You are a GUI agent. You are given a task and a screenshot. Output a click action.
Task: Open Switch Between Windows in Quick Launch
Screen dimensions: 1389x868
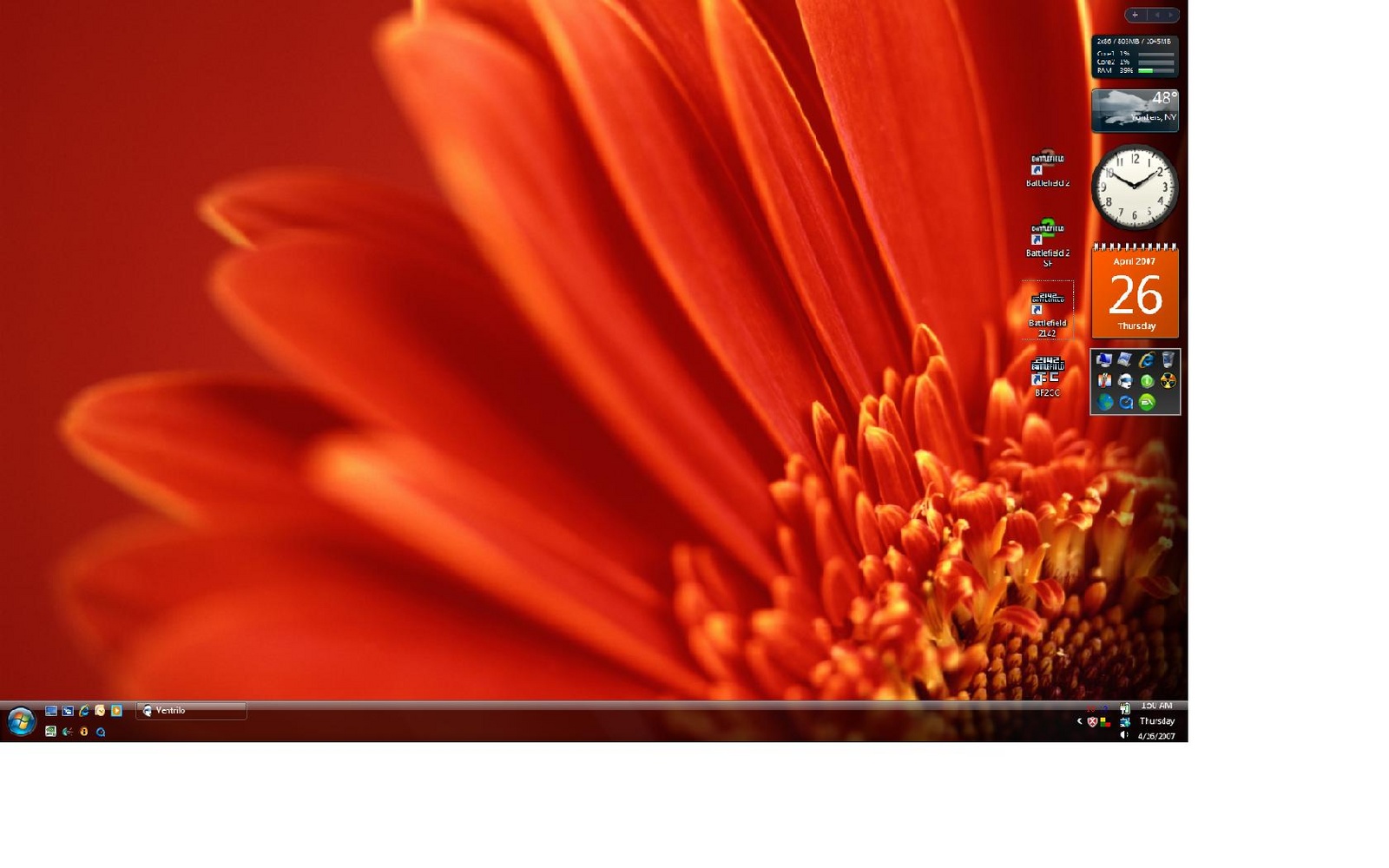click(68, 711)
